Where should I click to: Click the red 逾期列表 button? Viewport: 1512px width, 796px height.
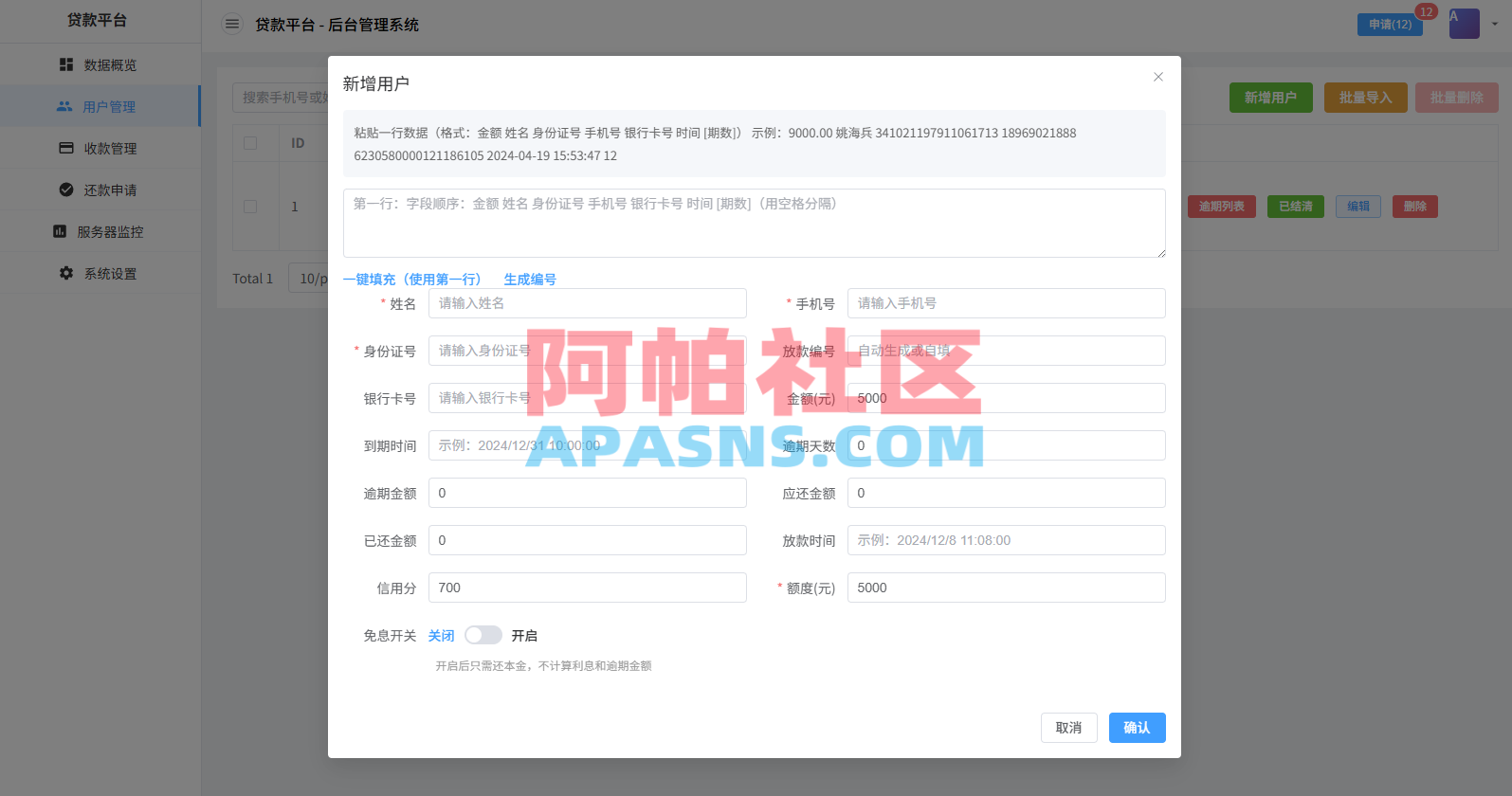(1222, 207)
